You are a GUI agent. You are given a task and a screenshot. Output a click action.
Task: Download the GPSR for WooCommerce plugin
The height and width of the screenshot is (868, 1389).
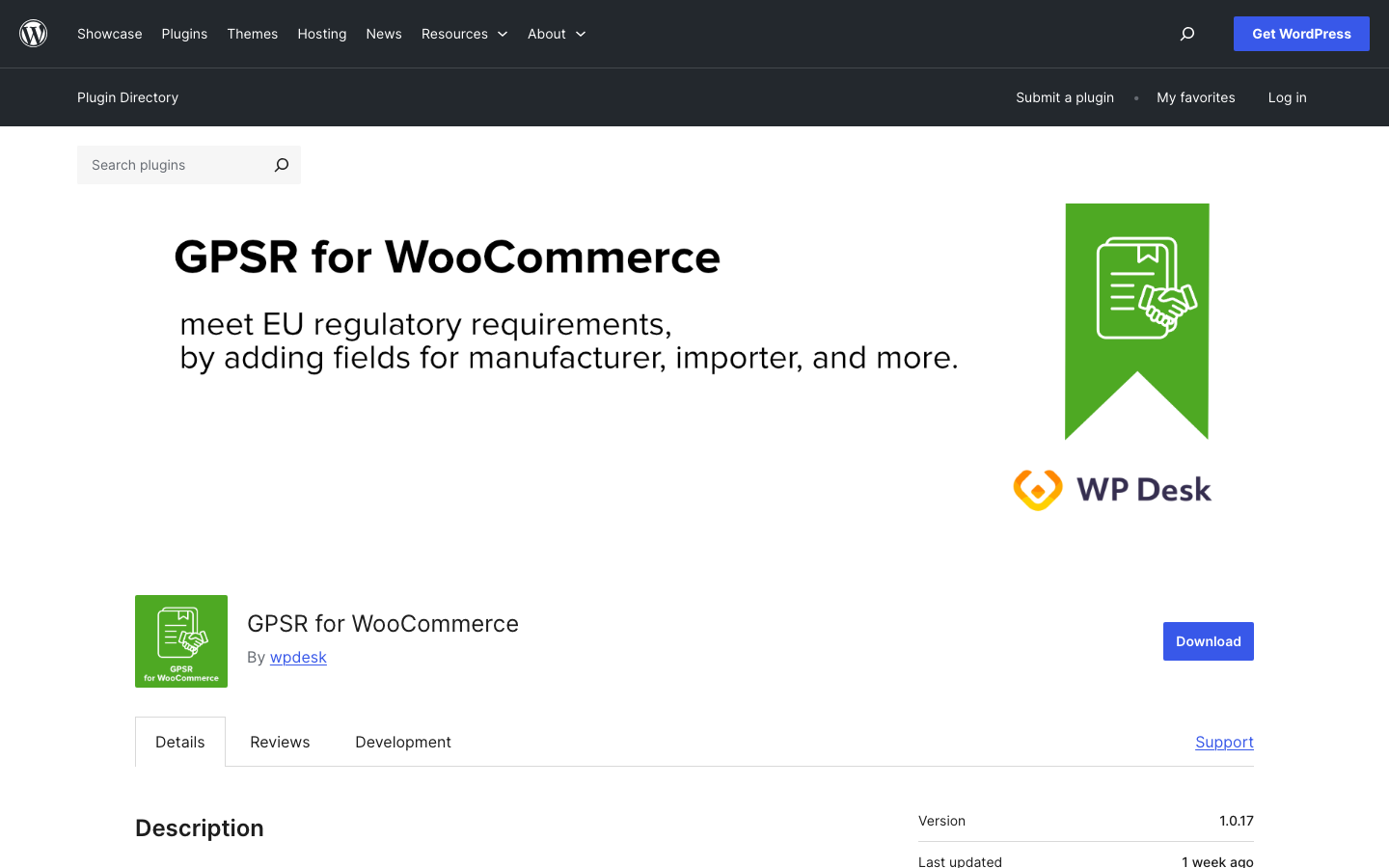coord(1209,641)
